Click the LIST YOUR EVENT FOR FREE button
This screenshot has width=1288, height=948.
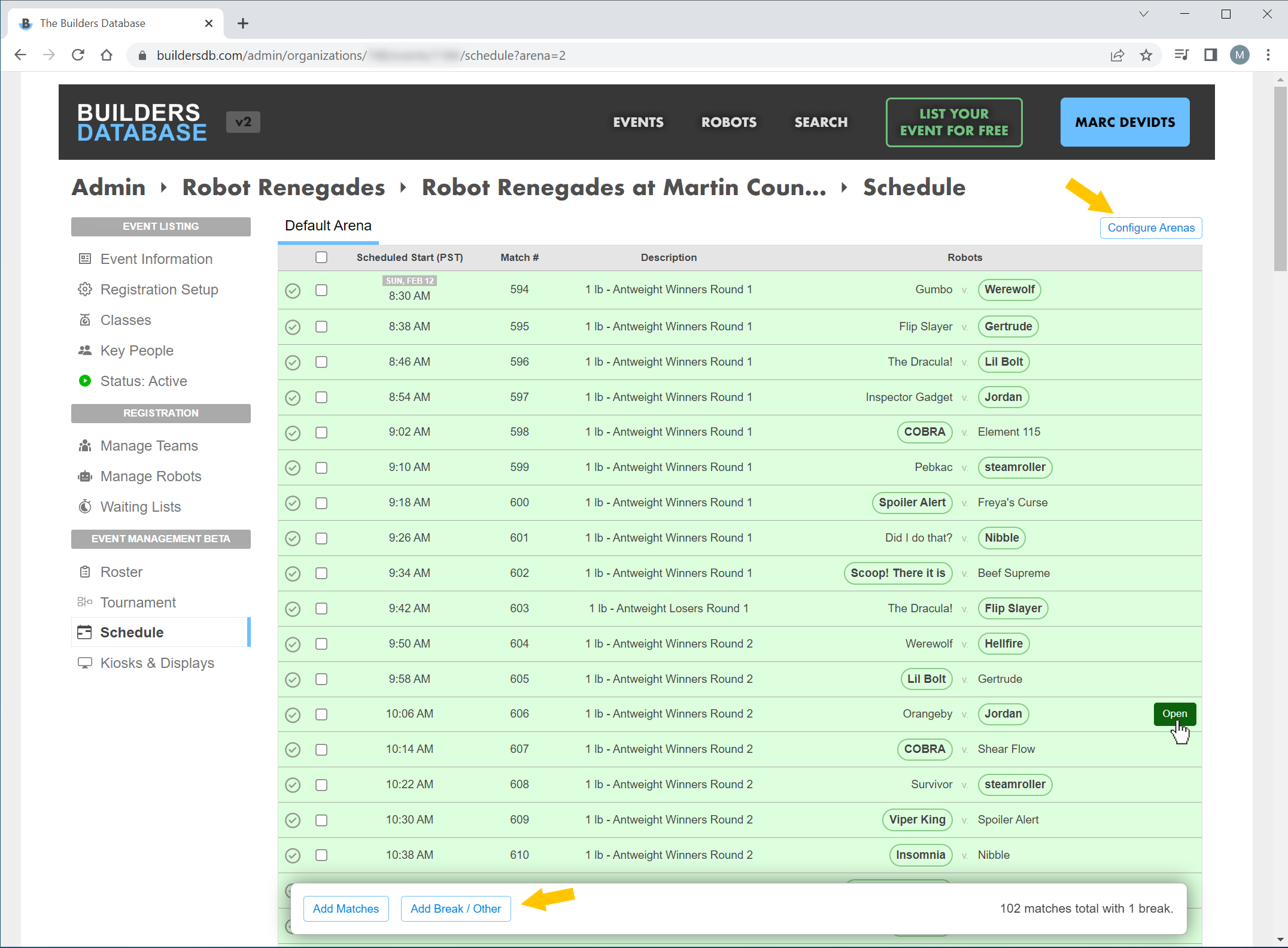click(x=954, y=122)
